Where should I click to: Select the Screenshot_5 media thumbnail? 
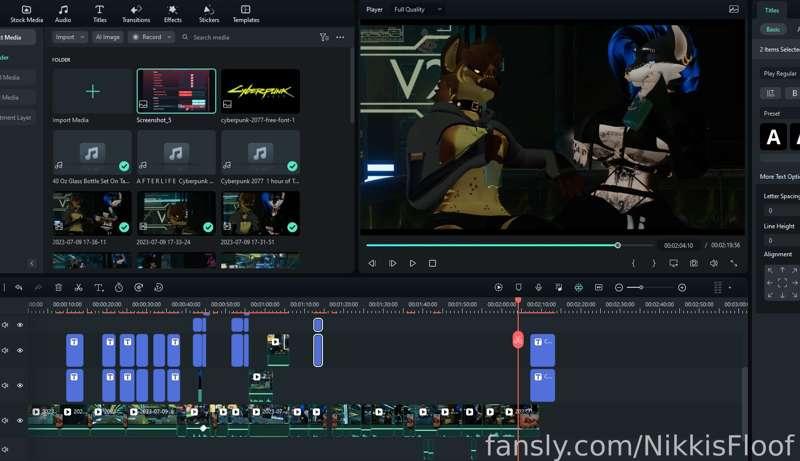(x=177, y=91)
